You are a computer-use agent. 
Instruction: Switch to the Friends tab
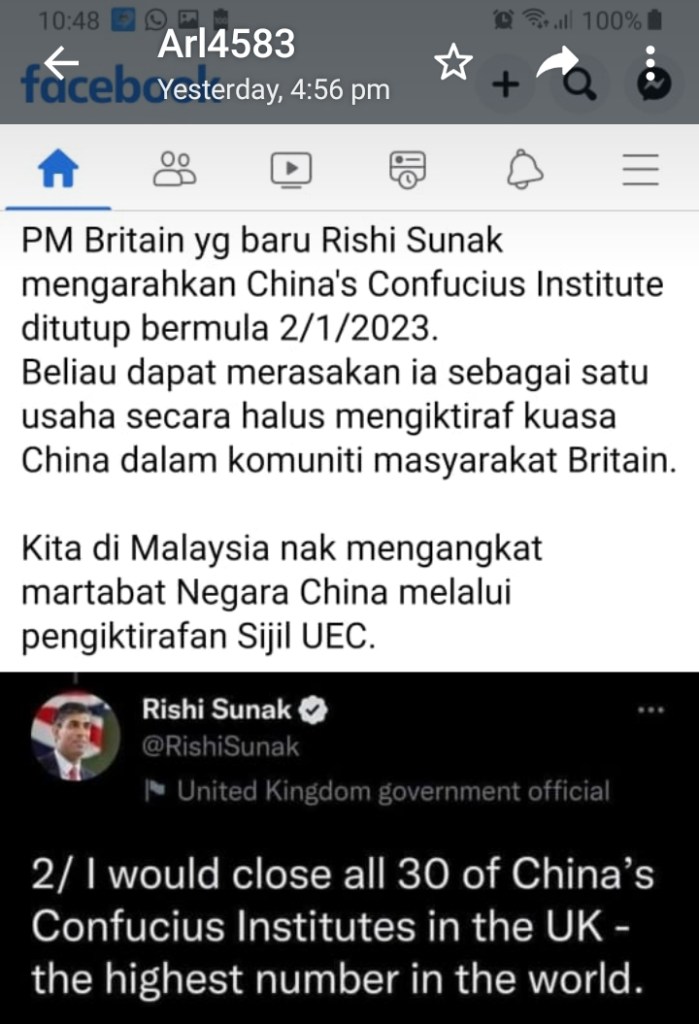pyautogui.click(x=174, y=169)
